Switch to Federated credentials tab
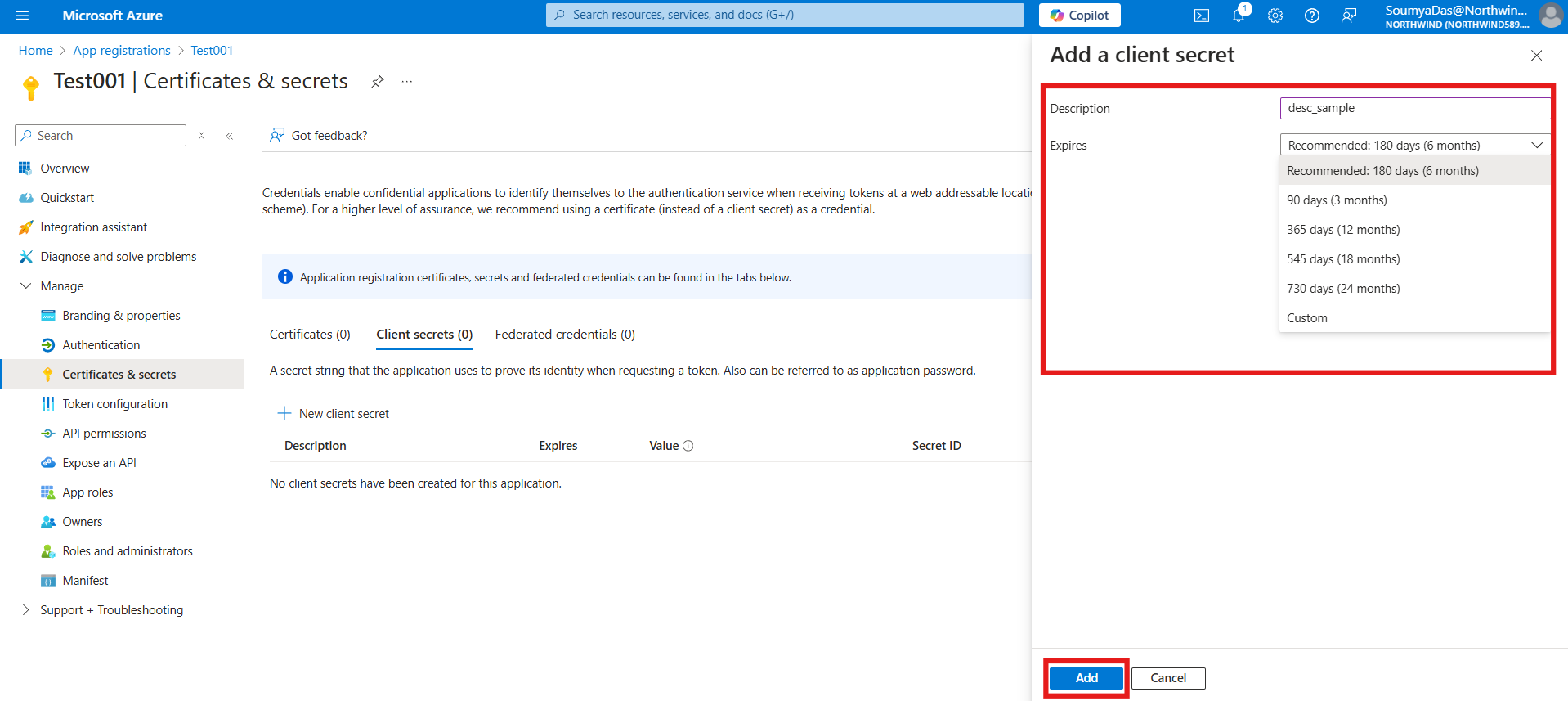 [x=565, y=335]
